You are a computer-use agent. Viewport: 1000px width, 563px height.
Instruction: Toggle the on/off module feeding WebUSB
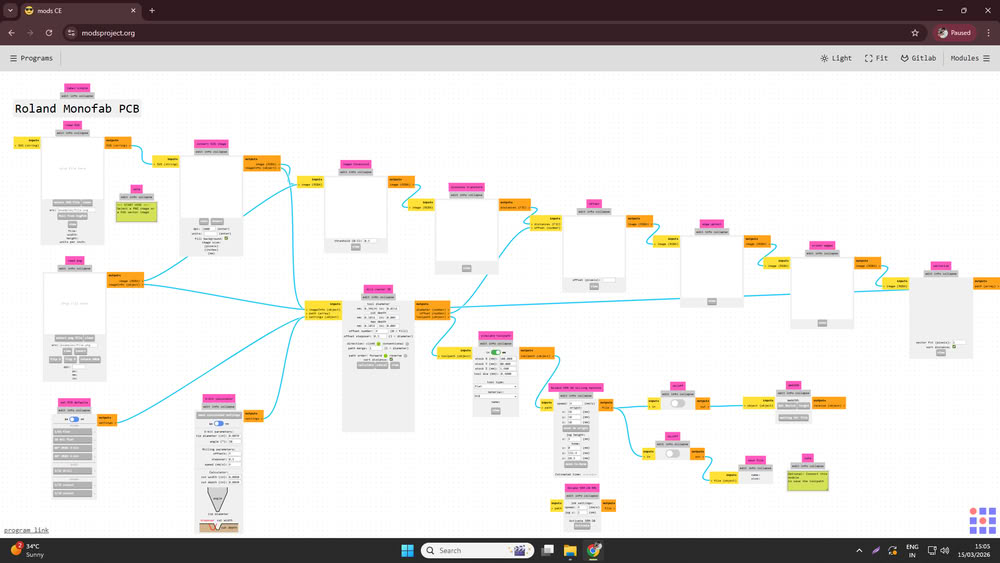pos(677,404)
